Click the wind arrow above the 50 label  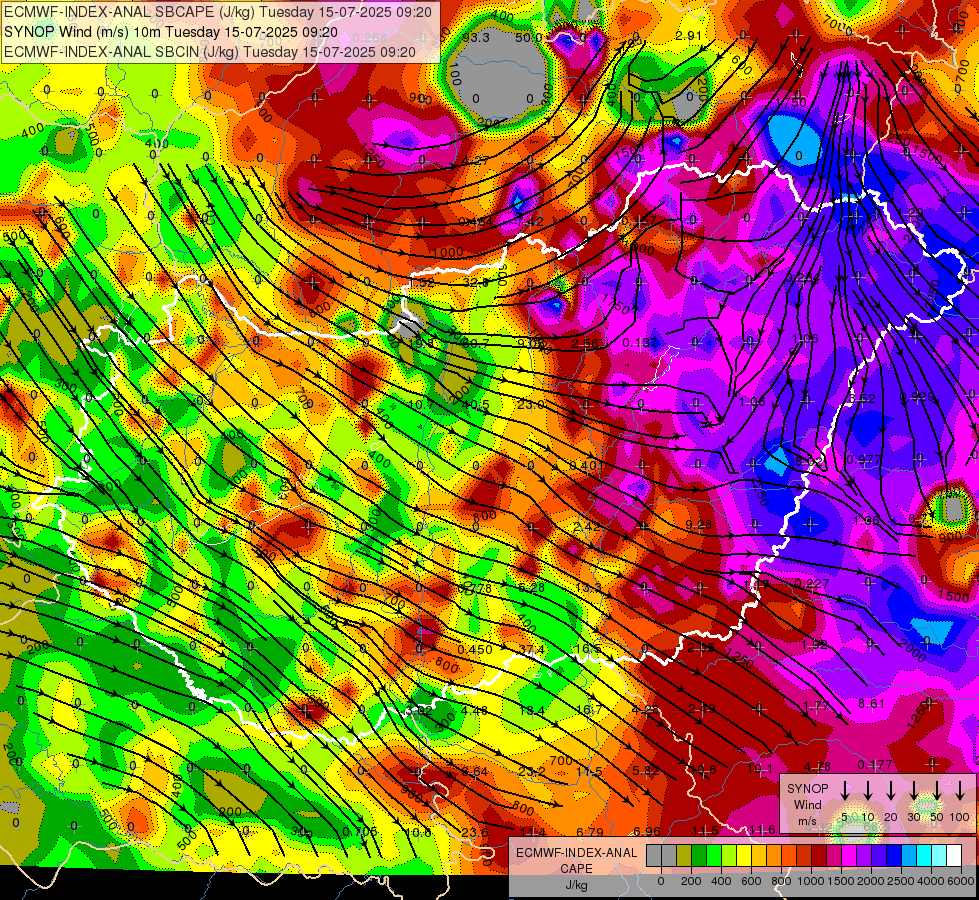pyautogui.click(x=937, y=790)
